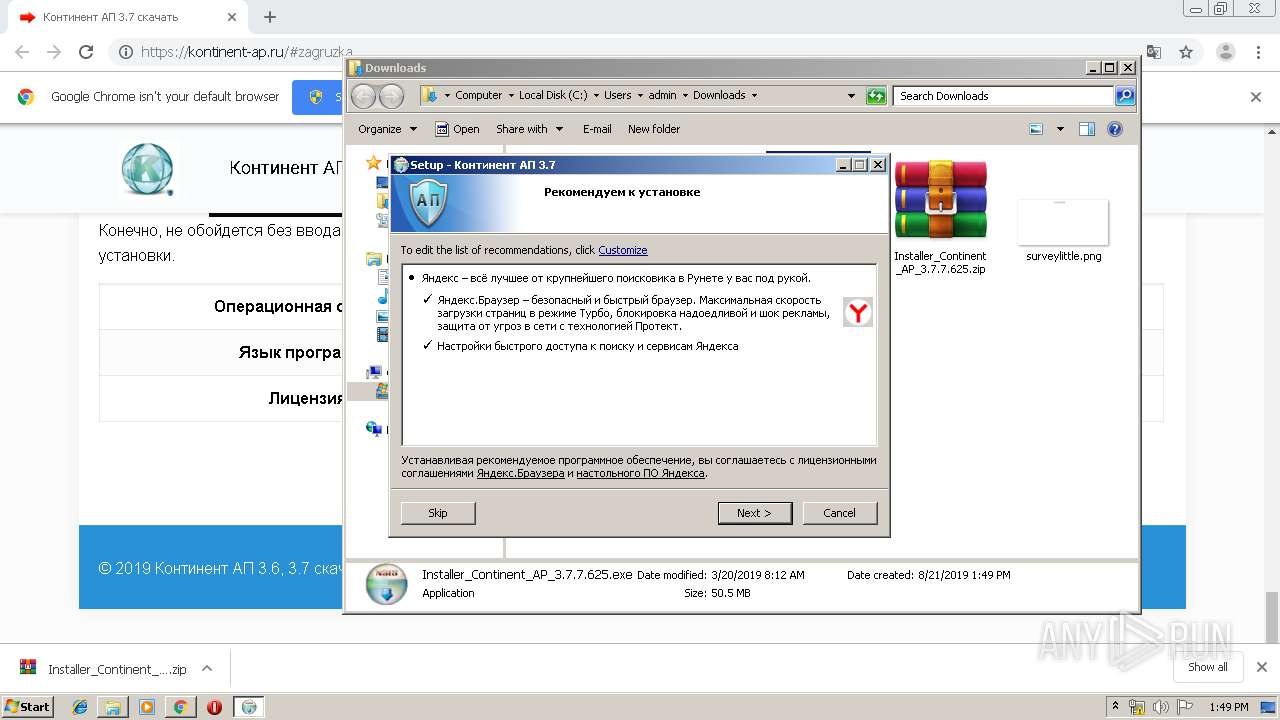Click the installer application icon in details pane

click(386, 584)
